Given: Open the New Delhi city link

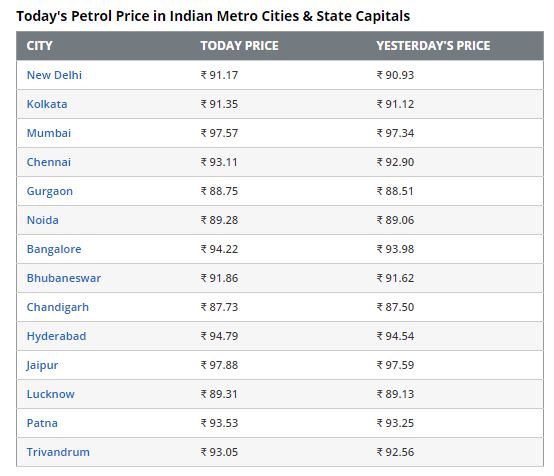Looking at the screenshot, I should 54,75.
